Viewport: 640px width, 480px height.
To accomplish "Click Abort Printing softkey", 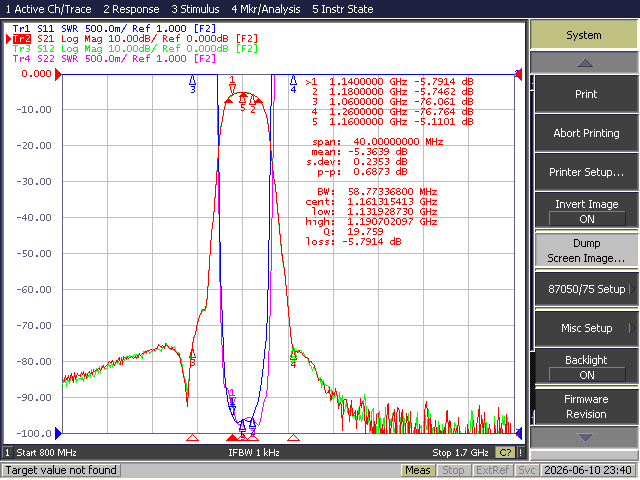I will click(x=586, y=133).
